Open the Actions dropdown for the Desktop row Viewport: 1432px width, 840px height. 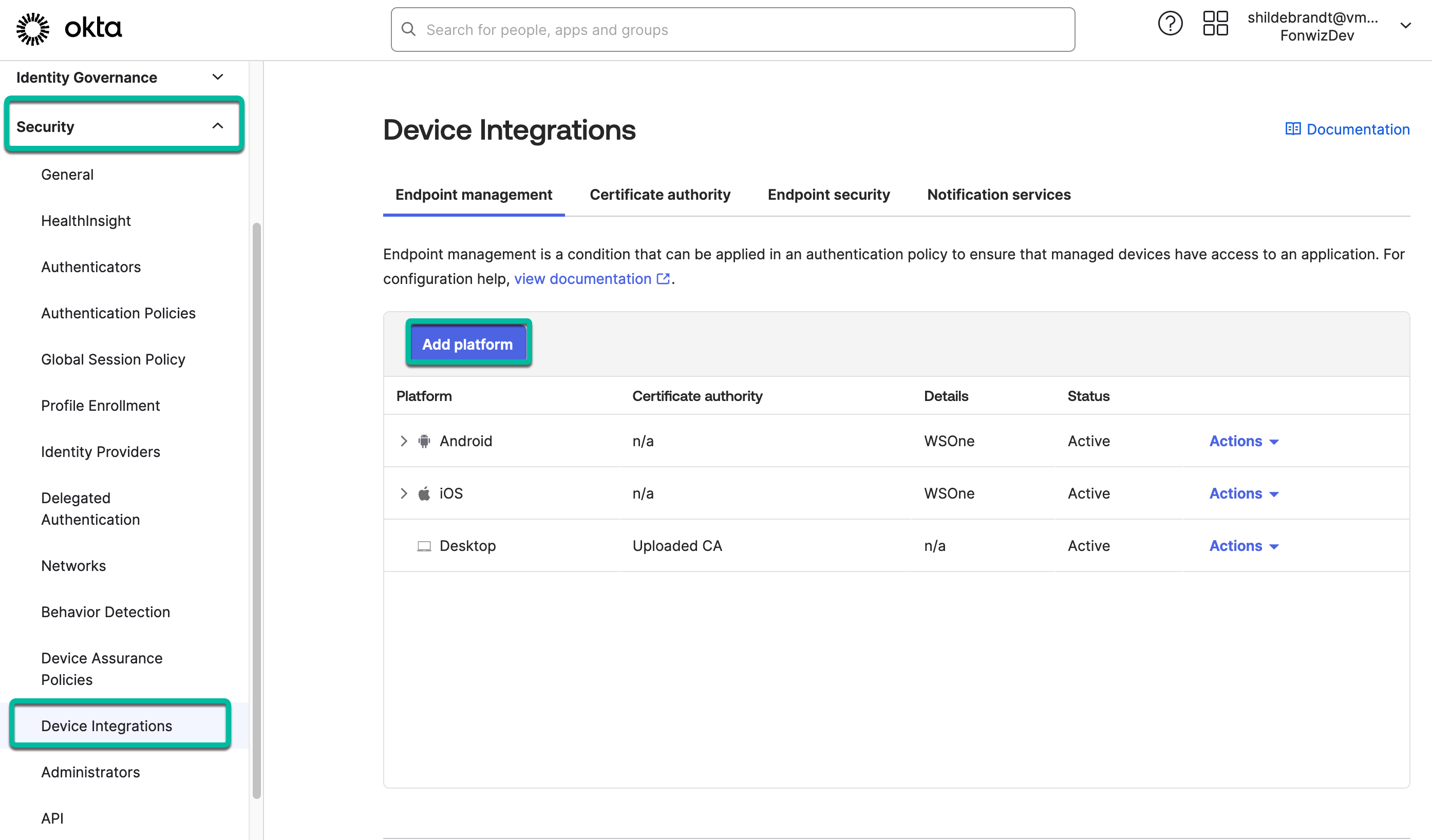pyautogui.click(x=1243, y=545)
